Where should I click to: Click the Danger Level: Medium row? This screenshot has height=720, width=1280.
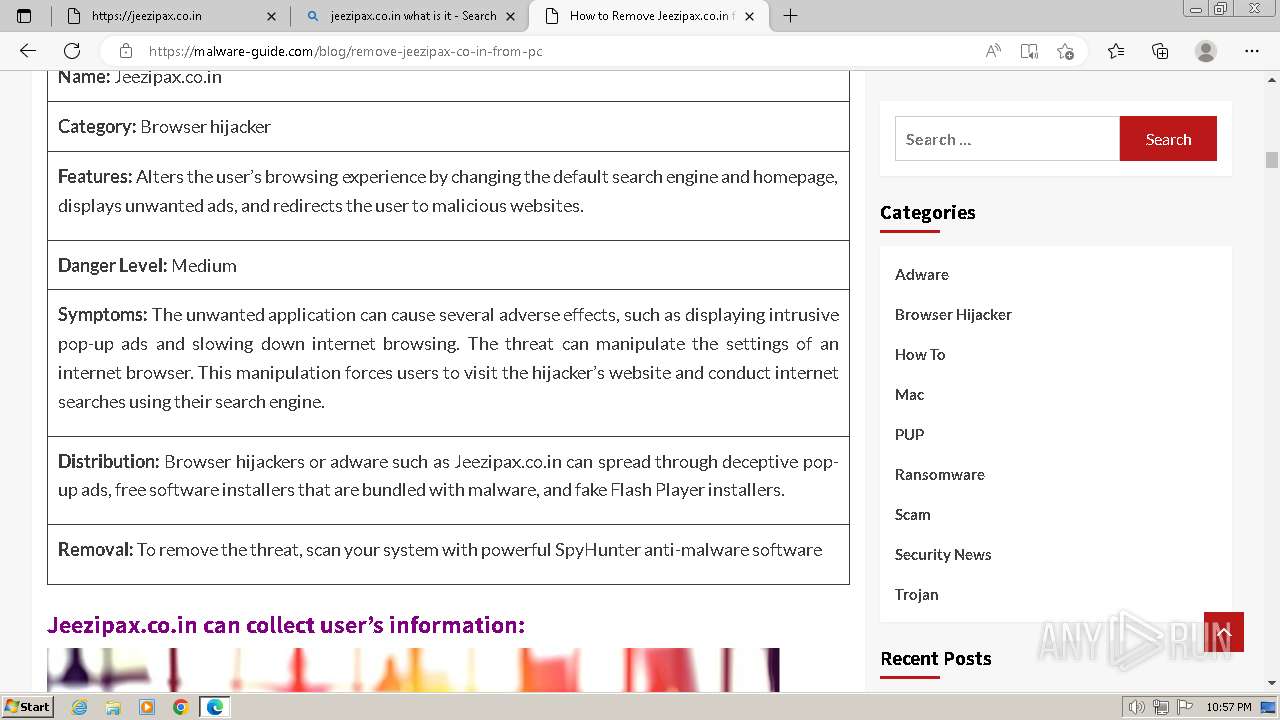click(x=448, y=265)
